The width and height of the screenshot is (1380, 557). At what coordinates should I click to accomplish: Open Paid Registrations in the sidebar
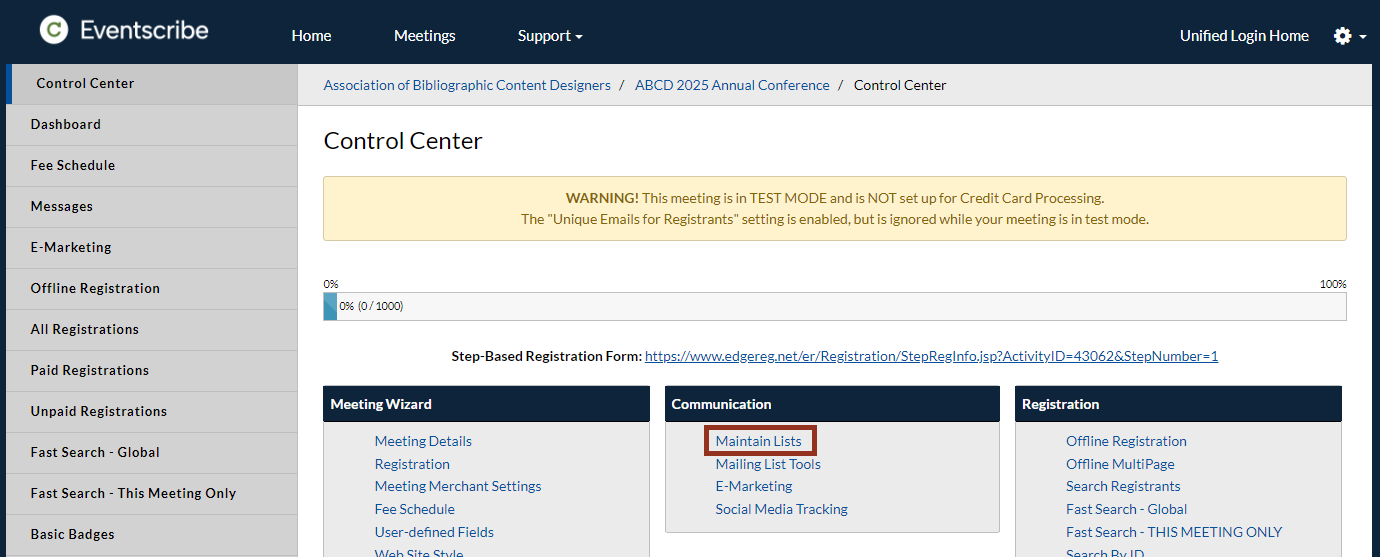pyautogui.click(x=152, y=371)
